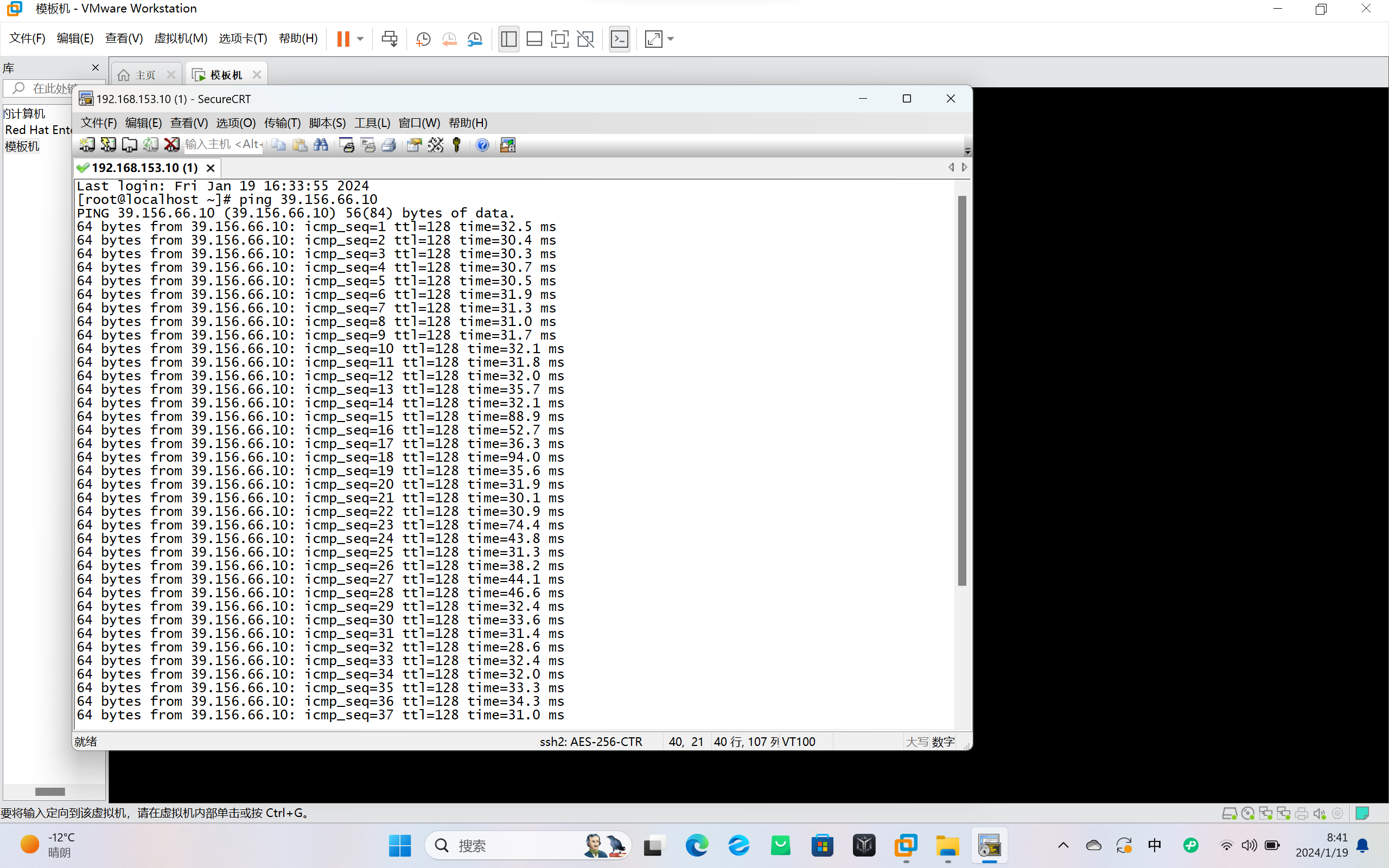The image size is (1389, 868).
Task: Click VMware CD/DVD status icon
Action: pyautogui.click(x=1247, y=813)
